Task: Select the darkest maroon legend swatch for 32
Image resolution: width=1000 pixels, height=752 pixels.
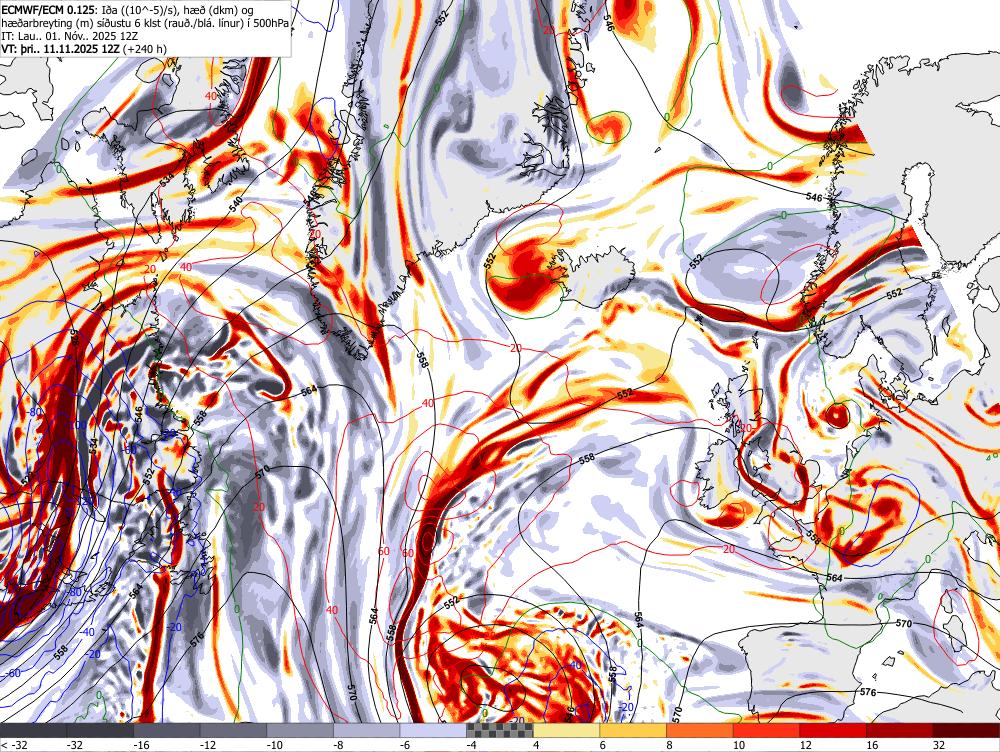Action: 966,730
